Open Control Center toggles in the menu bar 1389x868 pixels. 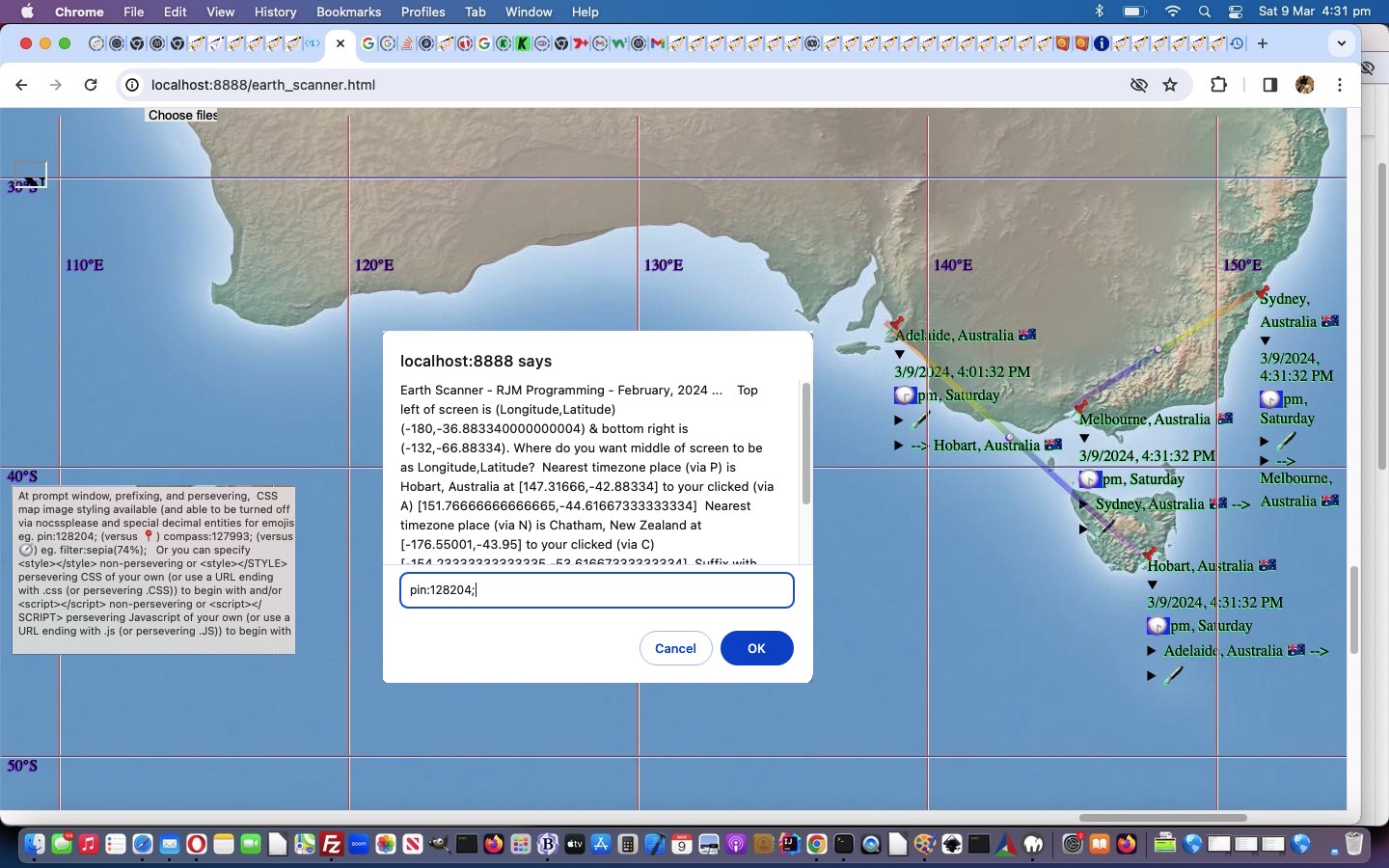[1236, 12]
